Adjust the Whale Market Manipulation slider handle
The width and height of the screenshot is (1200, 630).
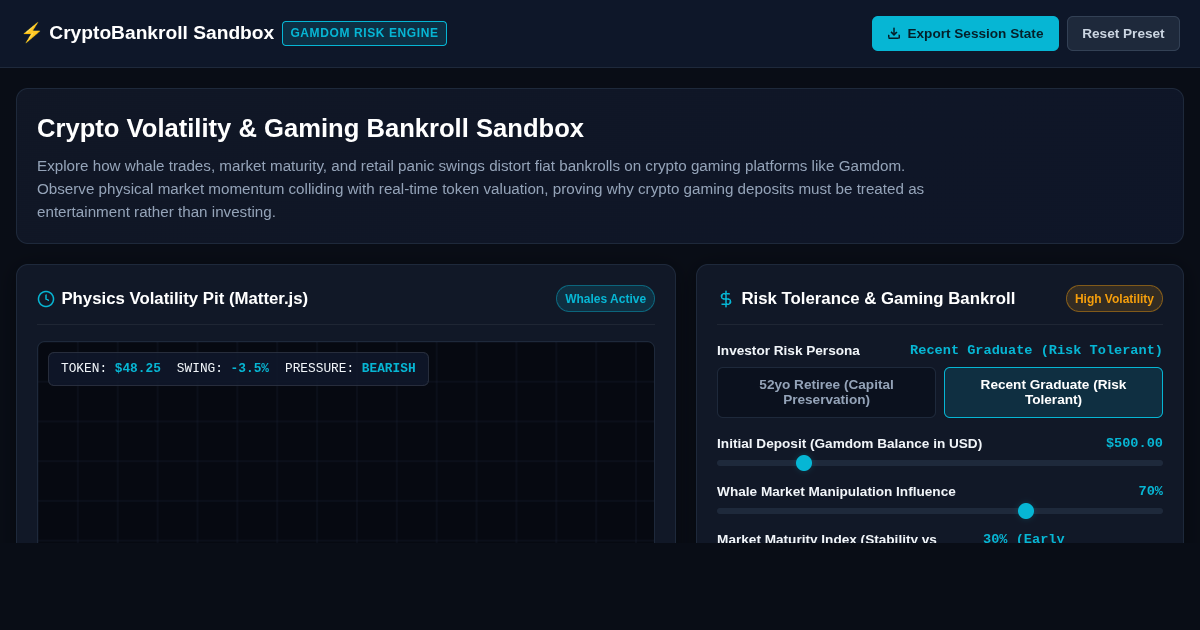click(1026, 511)
